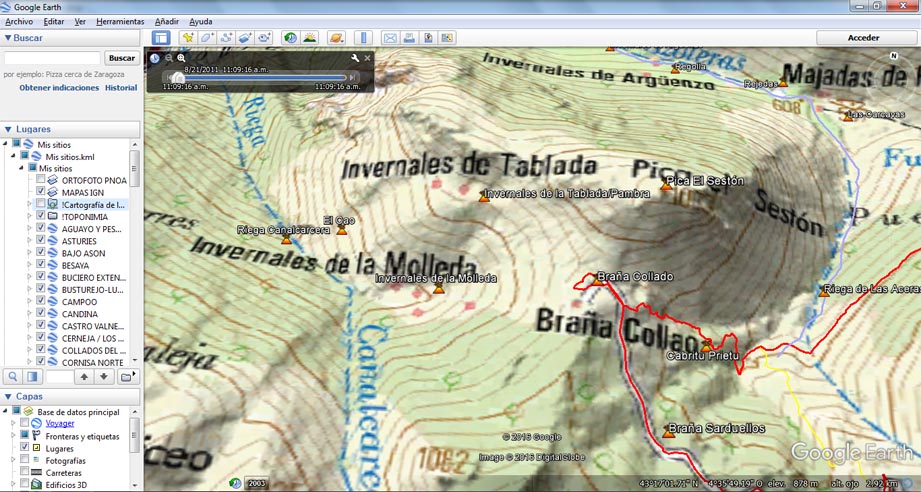Expand the AGUAYO Y PES... tree node
921x492 pixels.
tap(29, 228)
